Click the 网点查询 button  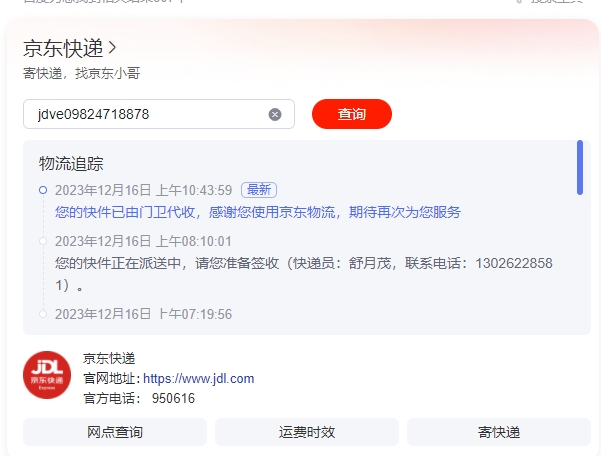(115, 432)
